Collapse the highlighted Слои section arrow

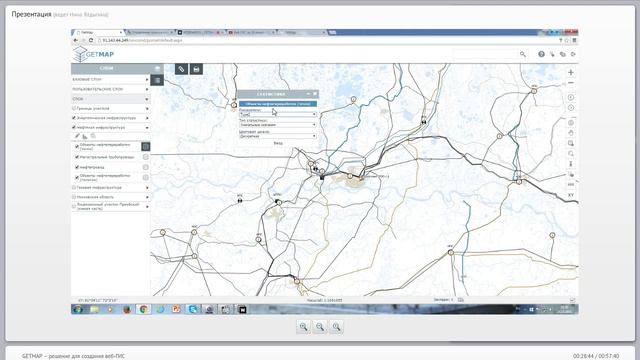pos(147,99)
